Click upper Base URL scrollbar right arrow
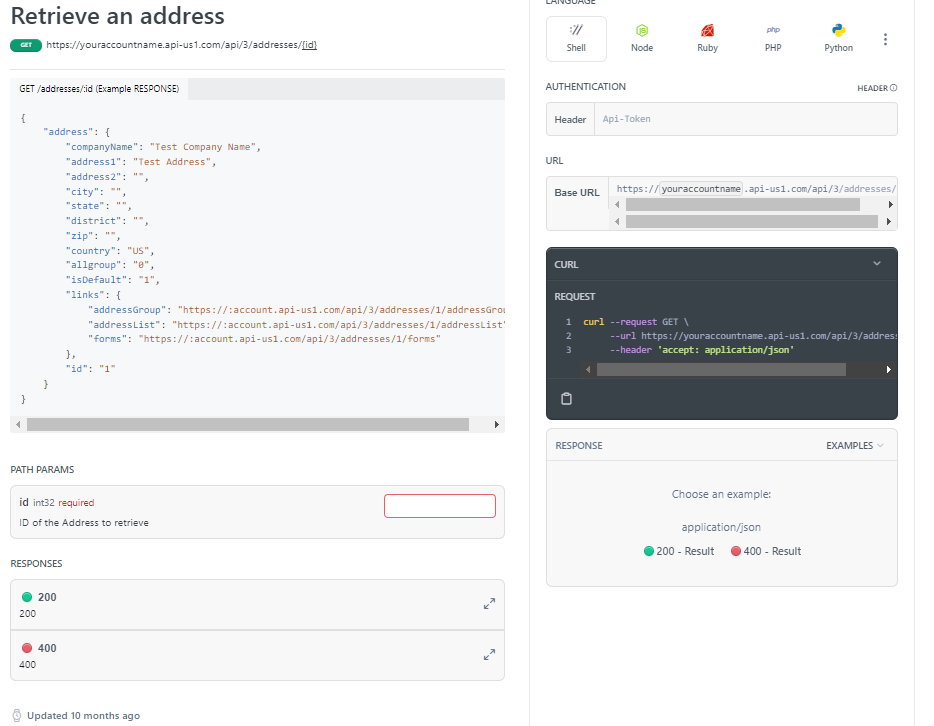934x726 pixels. (891, 205)
